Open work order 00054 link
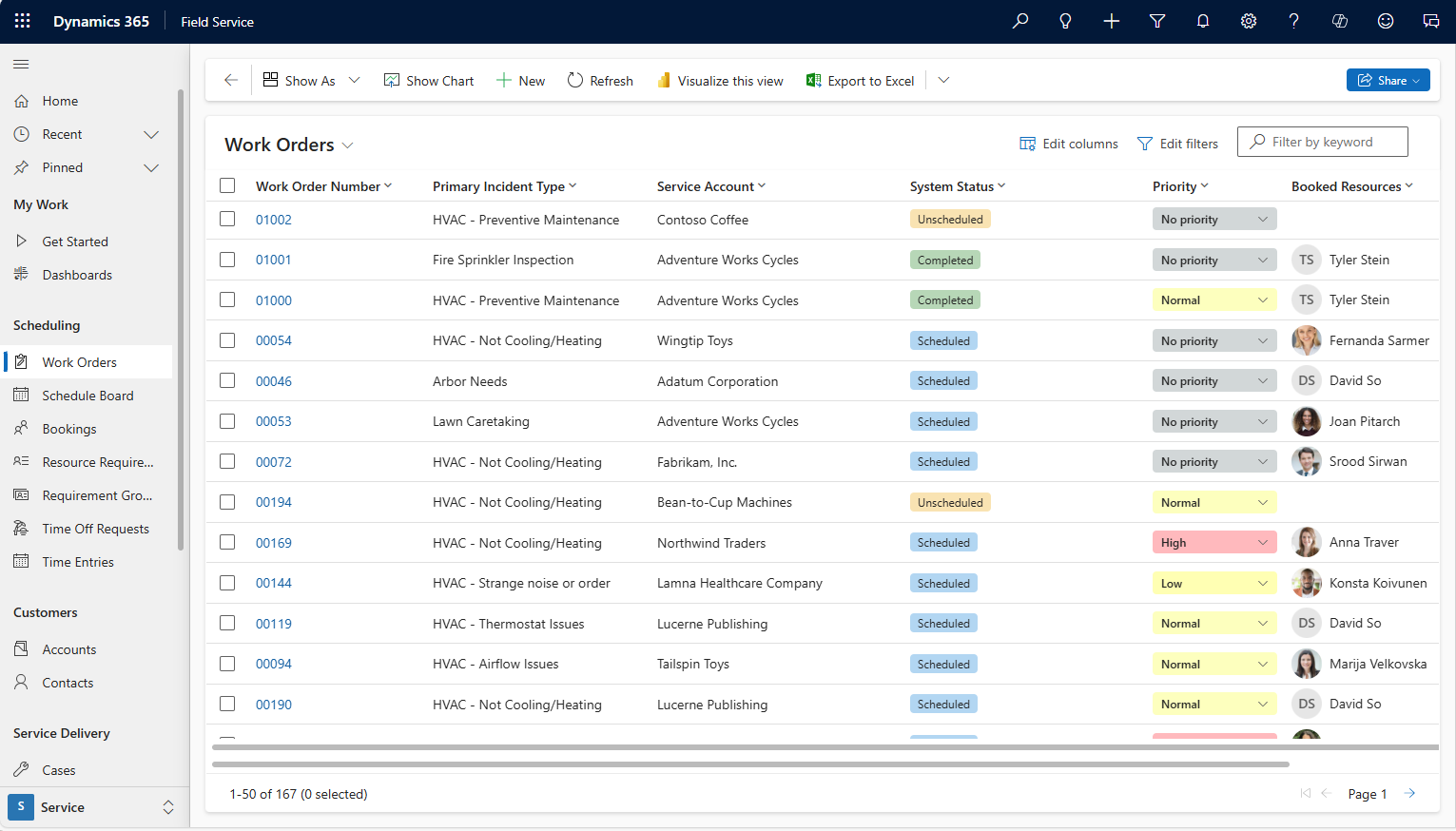The image size is (1456, 831). 274,340
